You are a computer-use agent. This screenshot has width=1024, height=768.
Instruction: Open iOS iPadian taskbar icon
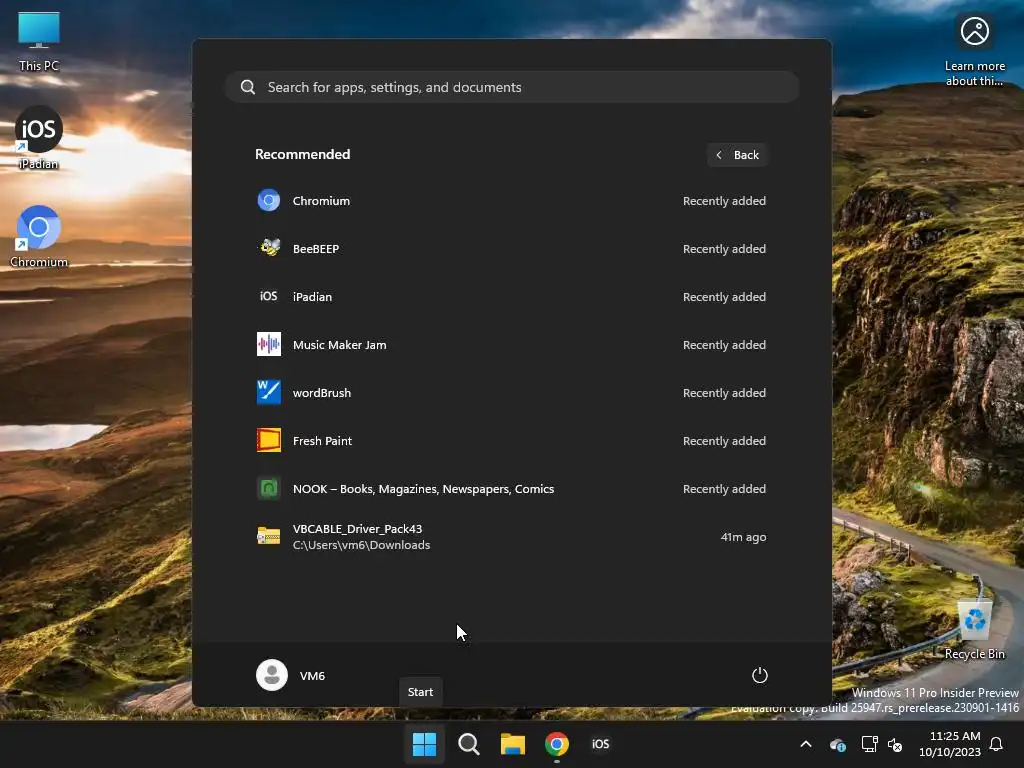[x=601, y=744]
